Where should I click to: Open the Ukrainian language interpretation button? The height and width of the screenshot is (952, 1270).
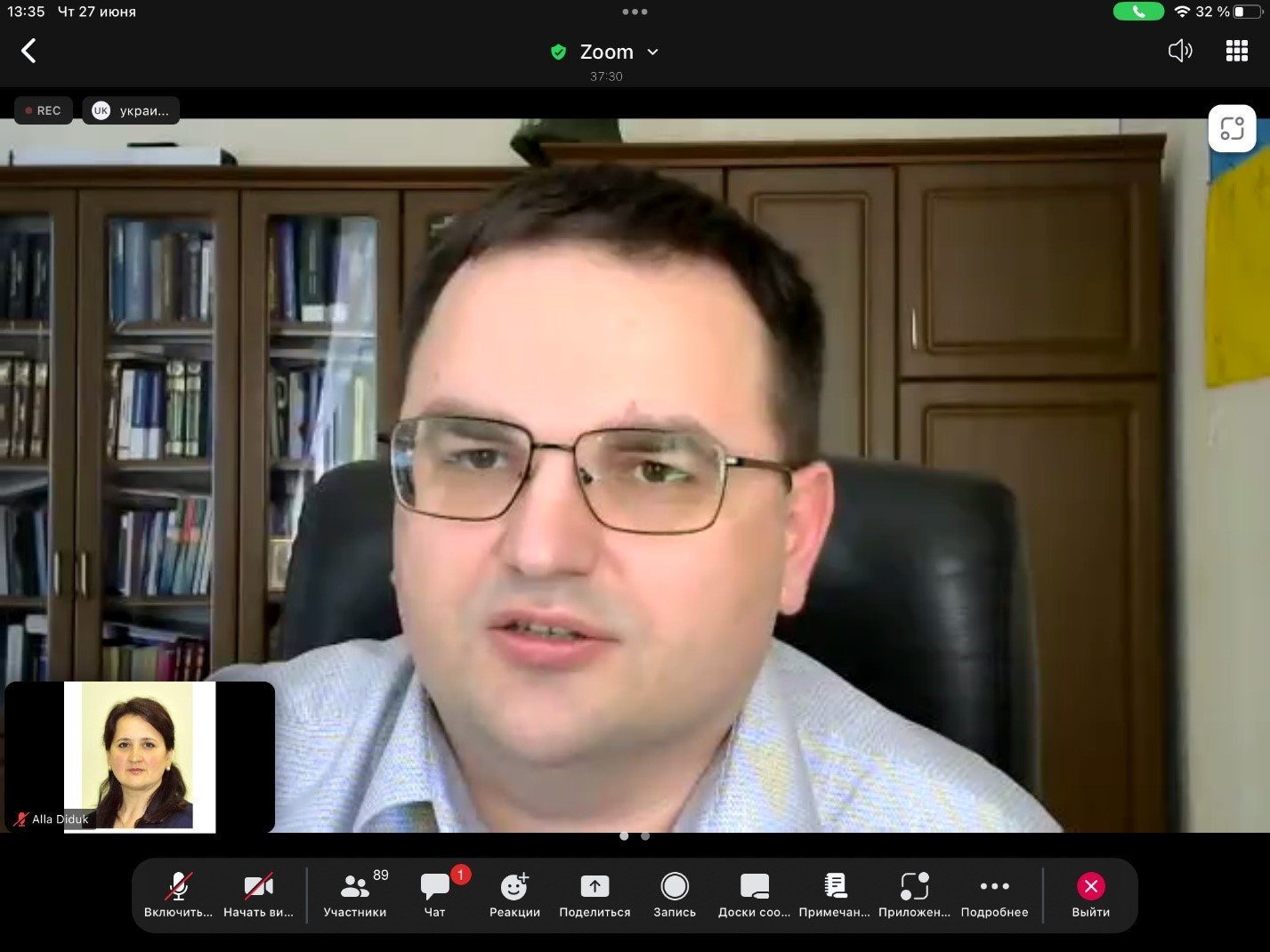131,110
